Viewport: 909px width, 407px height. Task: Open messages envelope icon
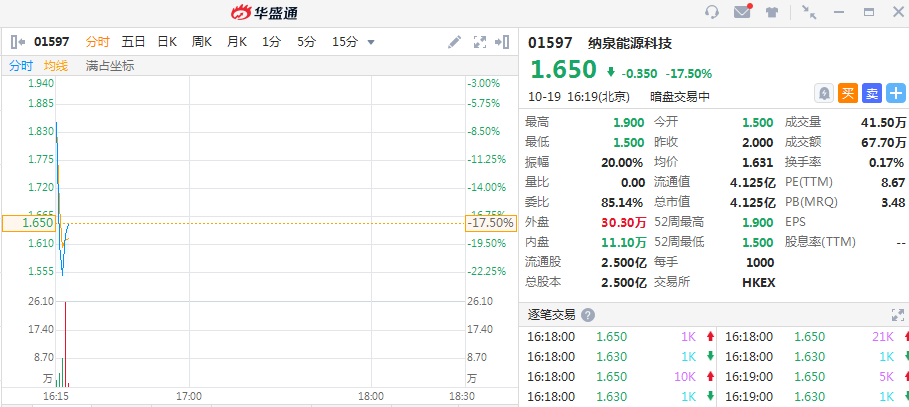tap(743, 12)
